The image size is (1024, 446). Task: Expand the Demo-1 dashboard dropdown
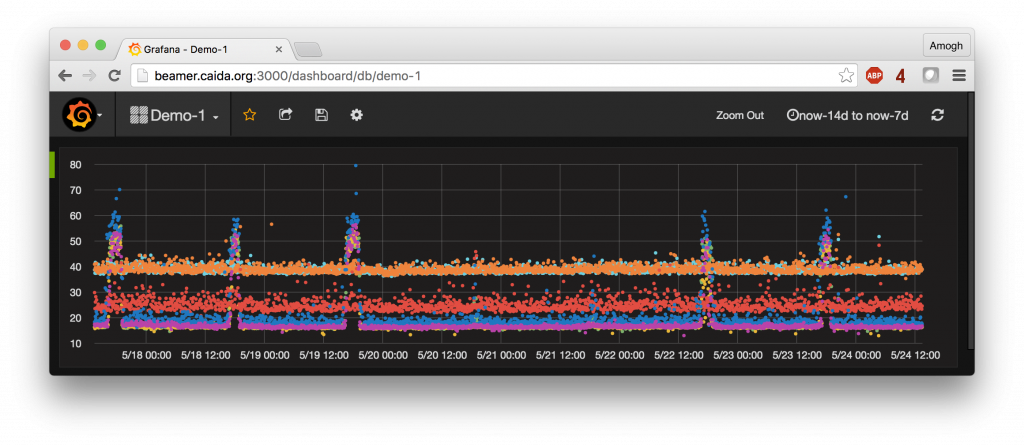(x=174, y=116)
